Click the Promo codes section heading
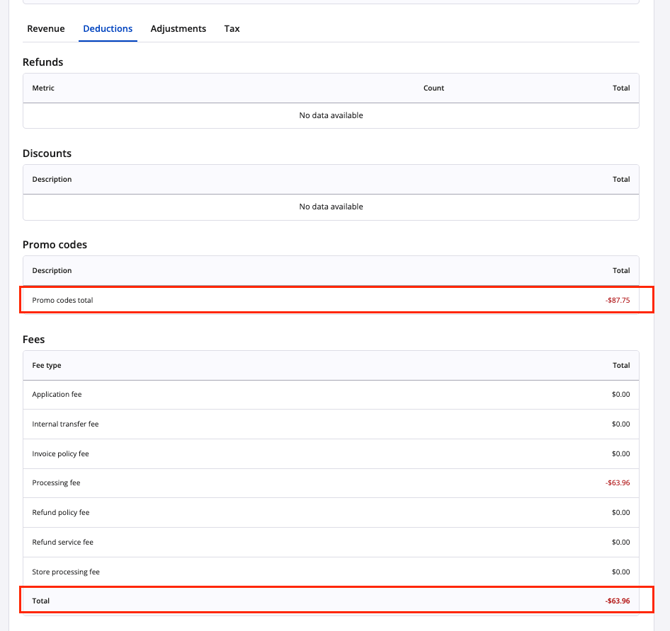 [55, 245]
